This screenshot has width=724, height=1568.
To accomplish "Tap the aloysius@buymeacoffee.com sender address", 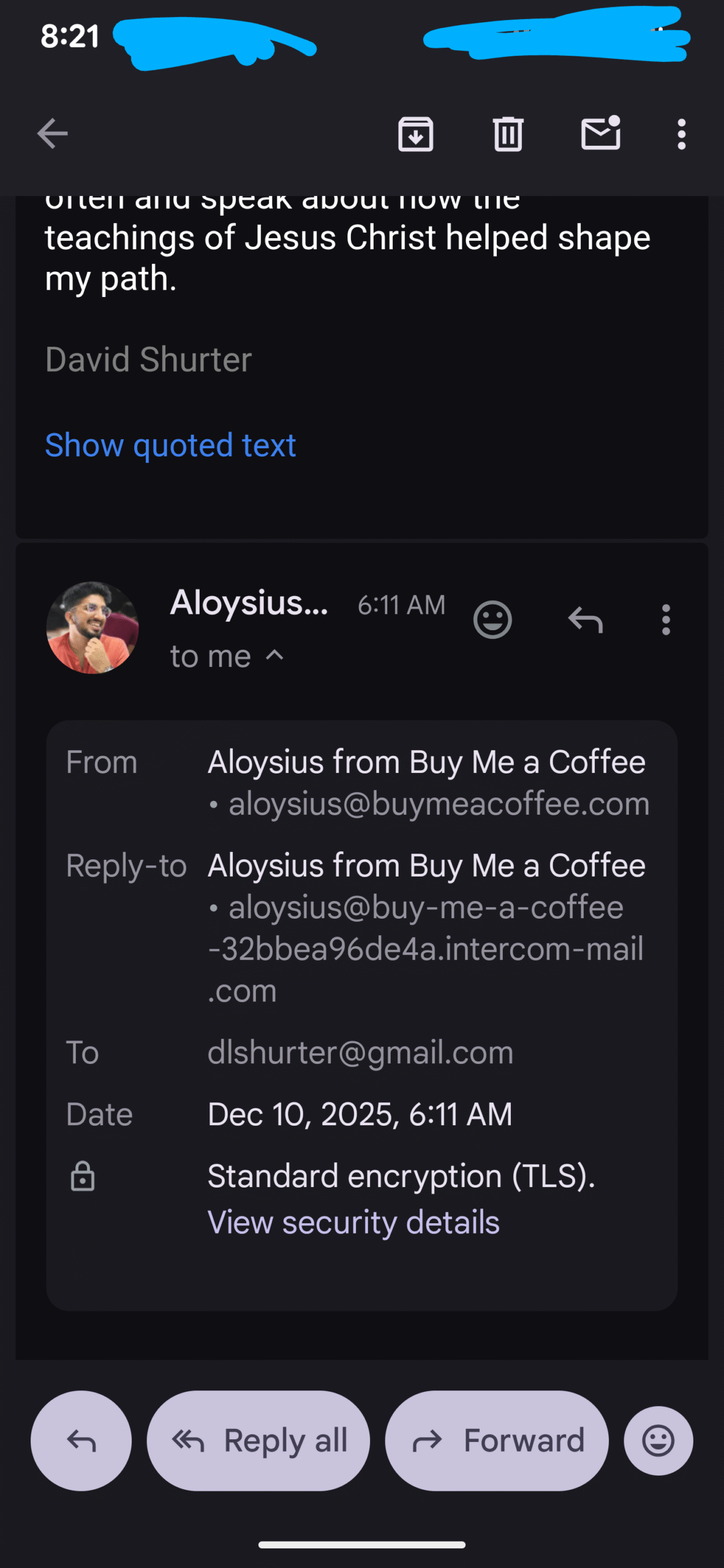I will [439, 804].
